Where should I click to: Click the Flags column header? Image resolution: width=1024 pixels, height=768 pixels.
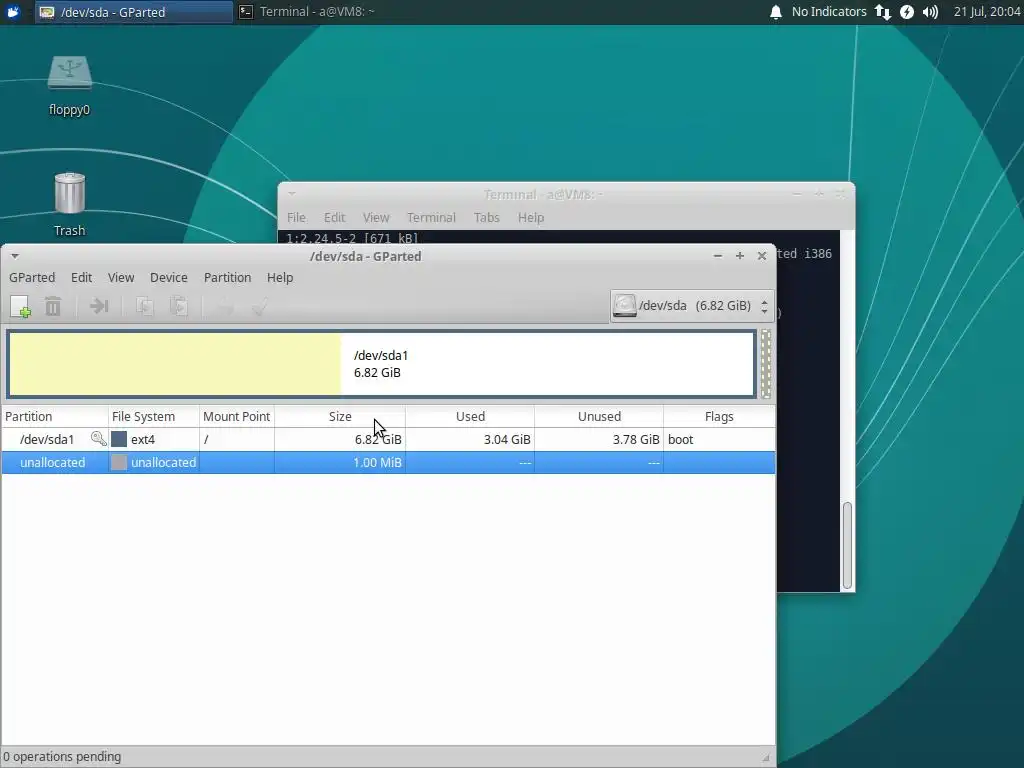[x=719, y=416]
